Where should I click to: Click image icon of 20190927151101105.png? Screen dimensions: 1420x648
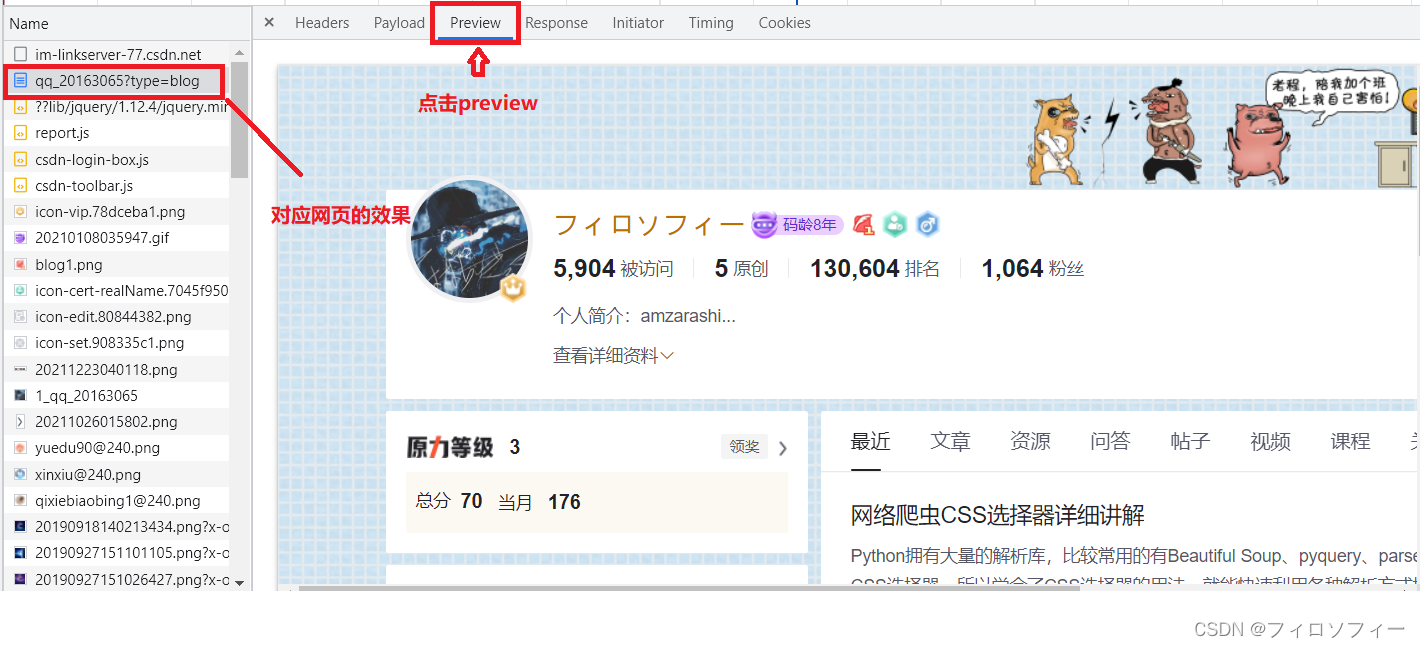(20, 553)
